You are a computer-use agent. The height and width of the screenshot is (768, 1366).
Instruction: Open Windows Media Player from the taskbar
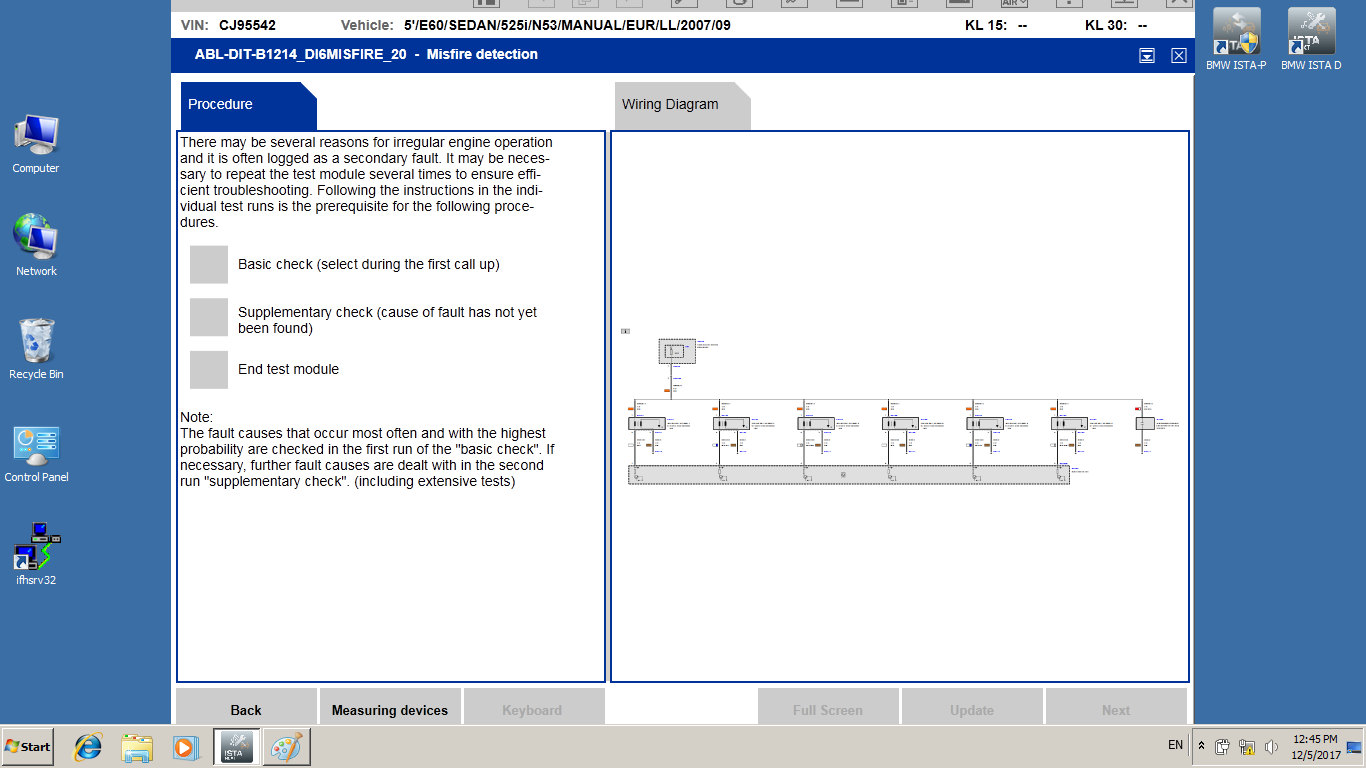pos(186,746)
